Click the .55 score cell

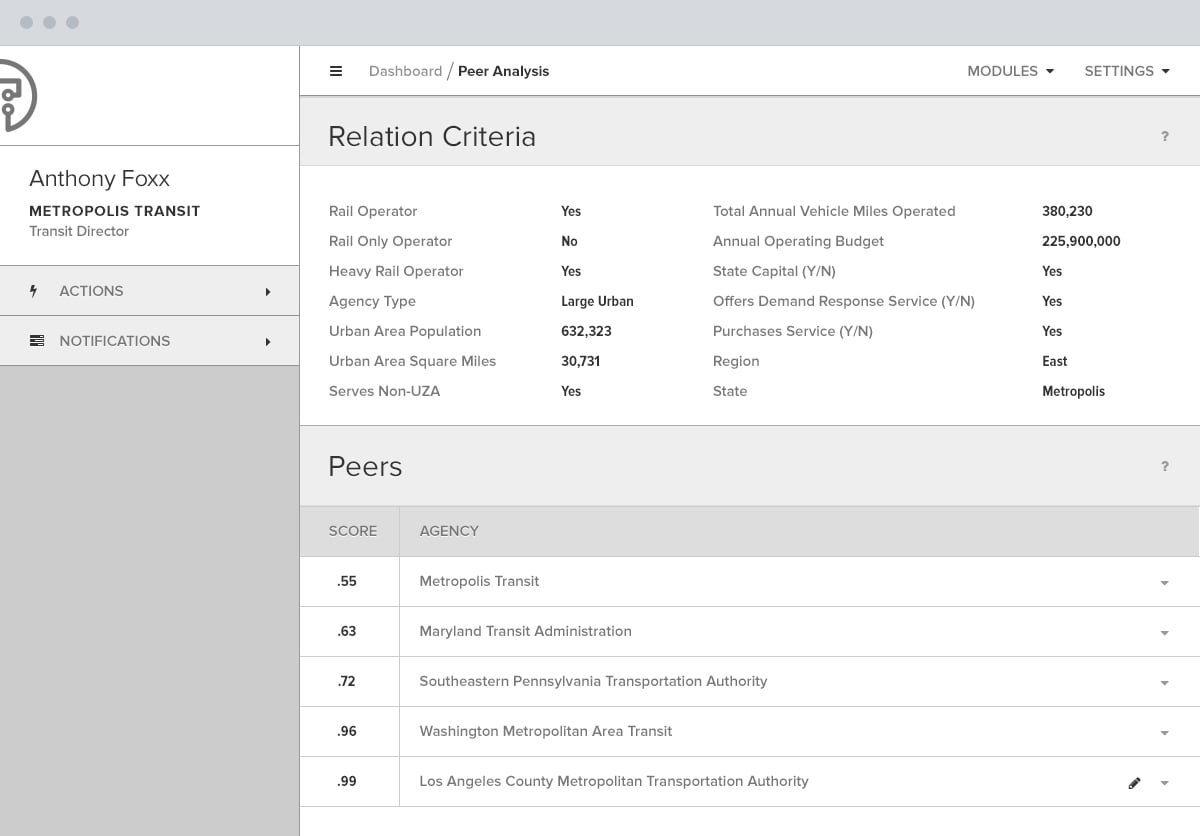pos(347,581)
